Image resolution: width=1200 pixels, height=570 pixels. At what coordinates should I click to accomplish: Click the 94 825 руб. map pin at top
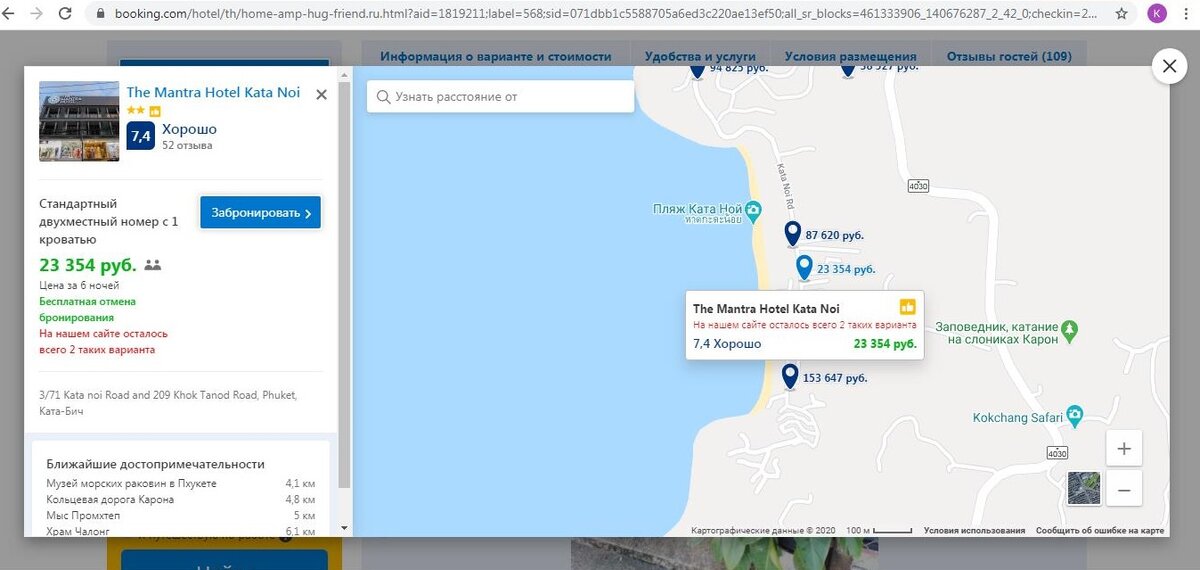(x=697, y=70)
